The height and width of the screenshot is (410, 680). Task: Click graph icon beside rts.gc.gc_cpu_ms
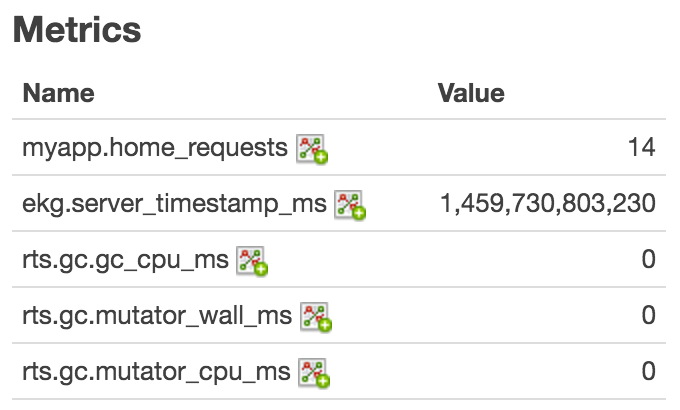[252, 261]
